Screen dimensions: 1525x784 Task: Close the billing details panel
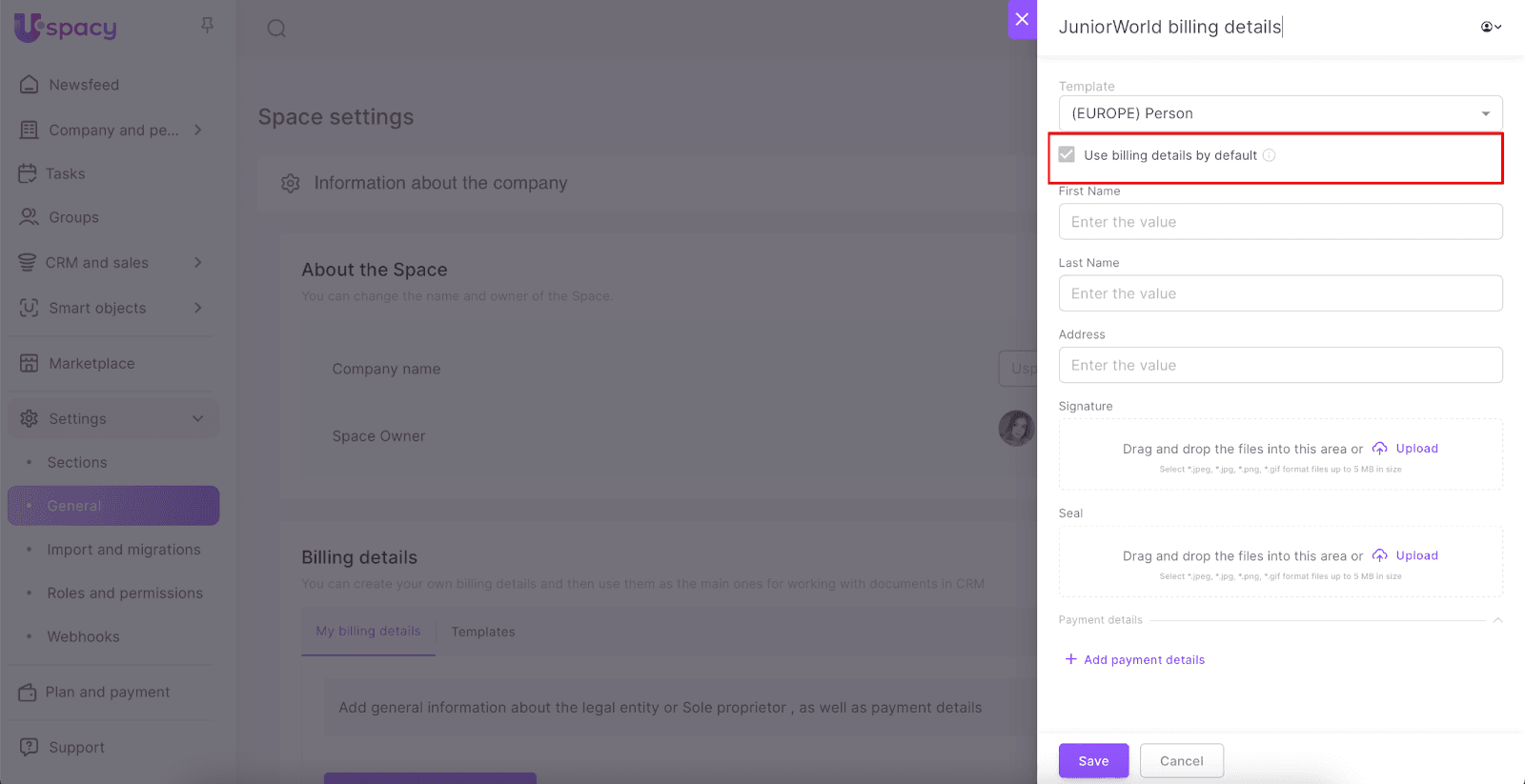[1022, 19]
